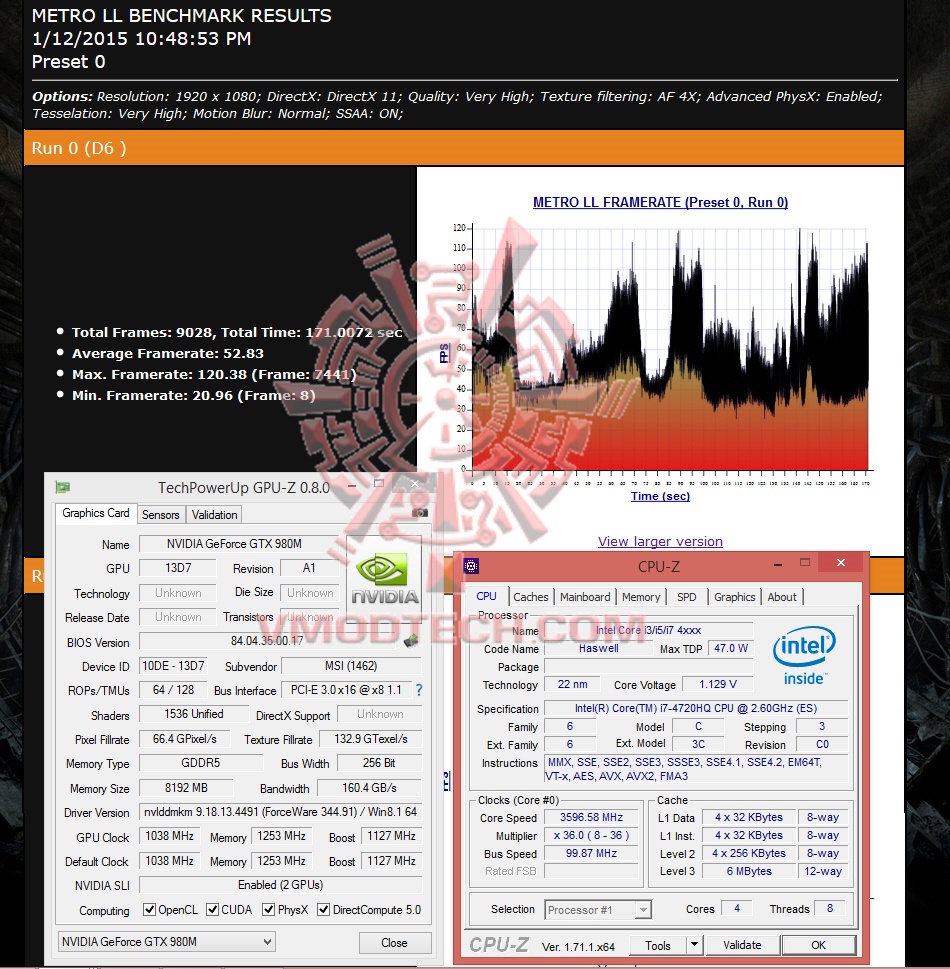
Task: Open the Mainboard tab in CPU-Z
Action: click(585, 597)
